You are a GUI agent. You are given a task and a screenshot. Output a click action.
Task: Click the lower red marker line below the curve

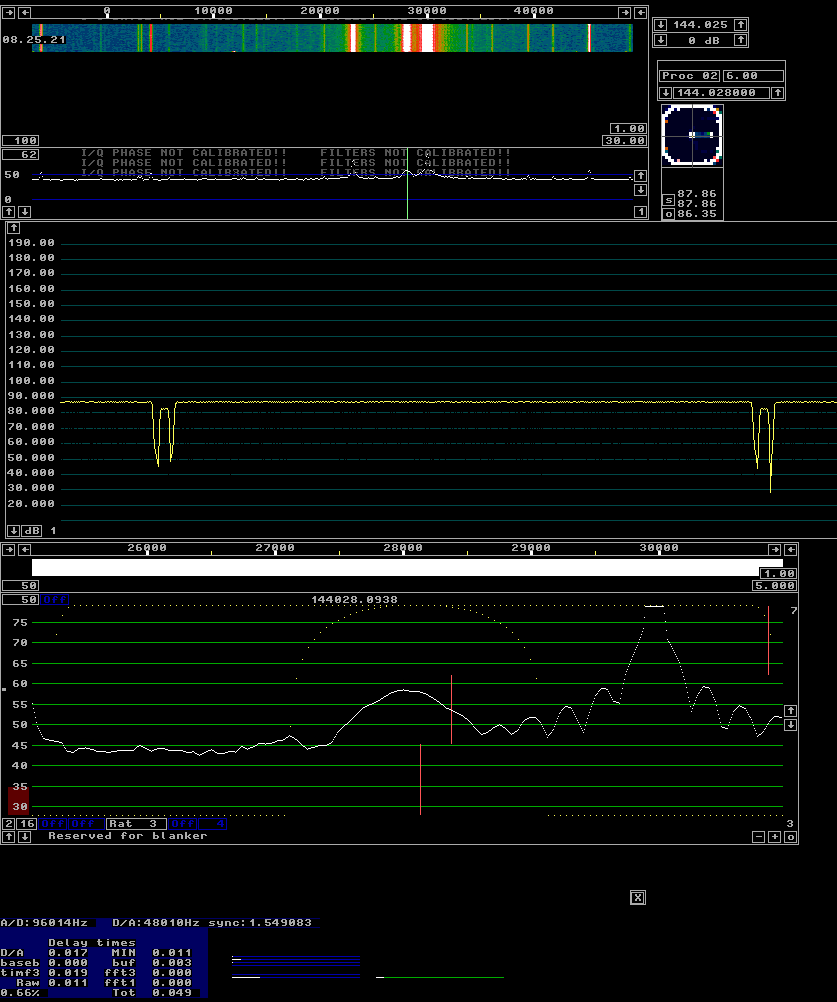tap(420, 779)
